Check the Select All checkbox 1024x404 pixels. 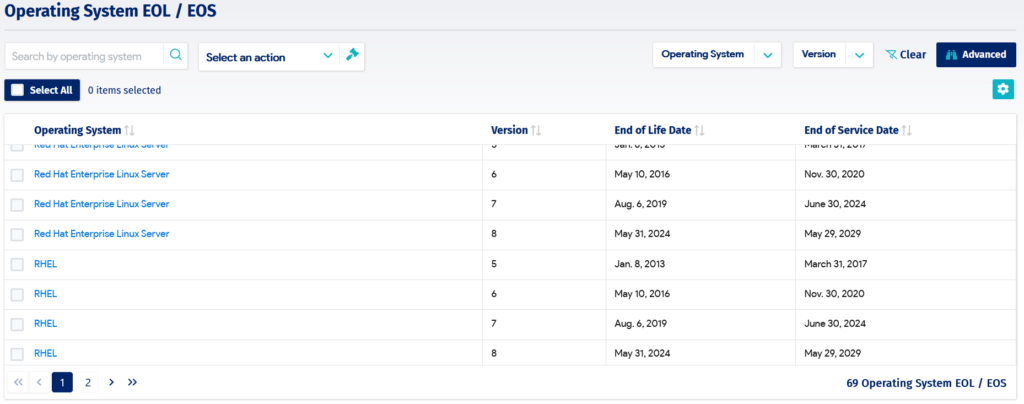click(x=18, y=90)
